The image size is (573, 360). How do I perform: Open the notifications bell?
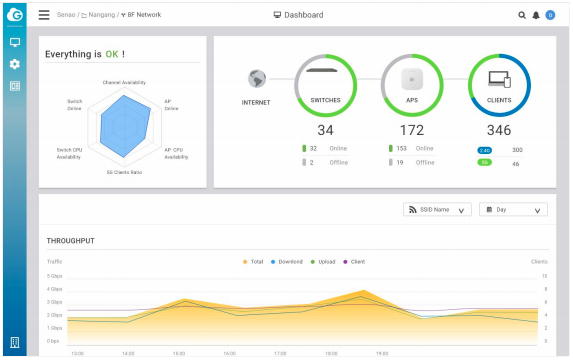point(536,15)
